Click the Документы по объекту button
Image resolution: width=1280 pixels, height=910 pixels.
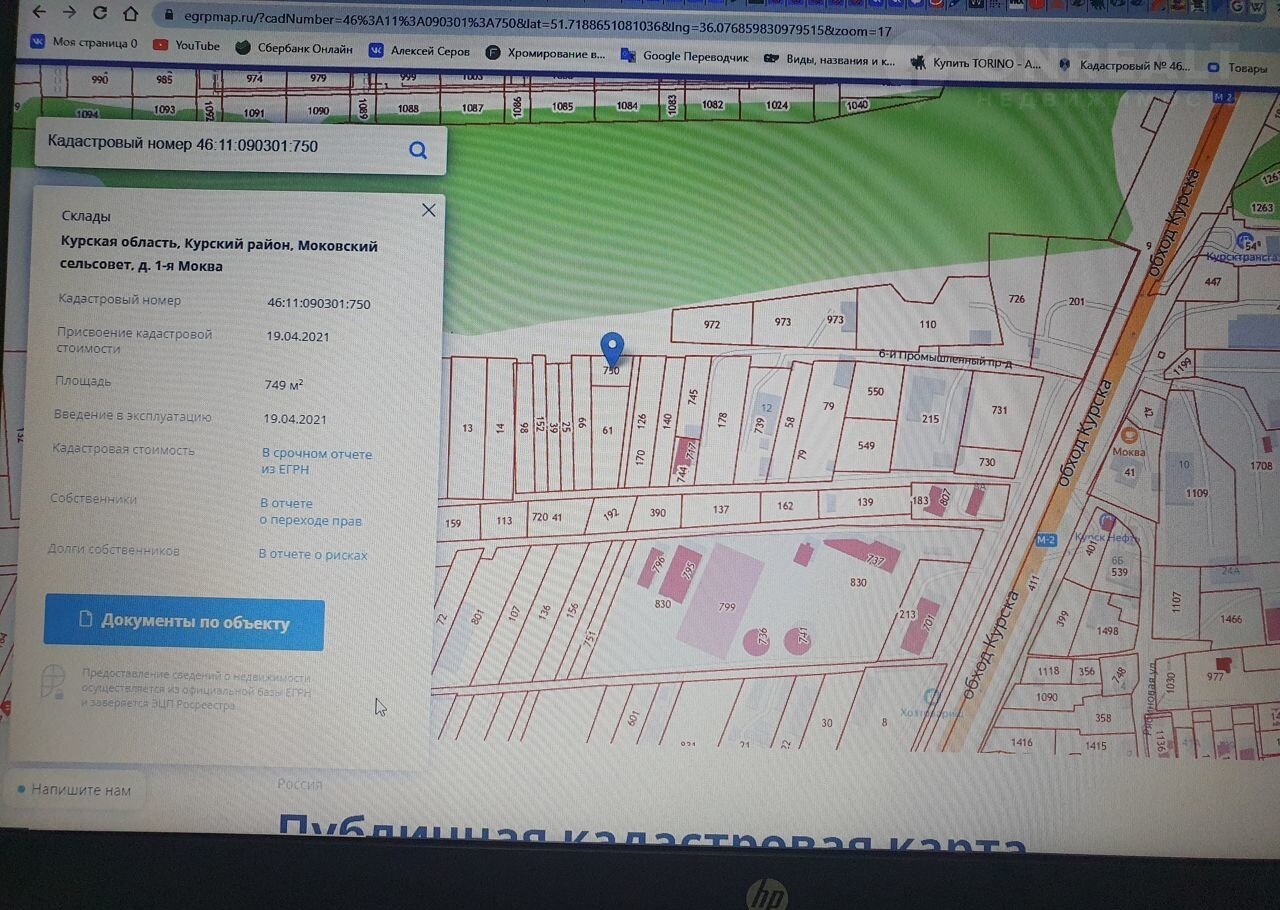184,623
